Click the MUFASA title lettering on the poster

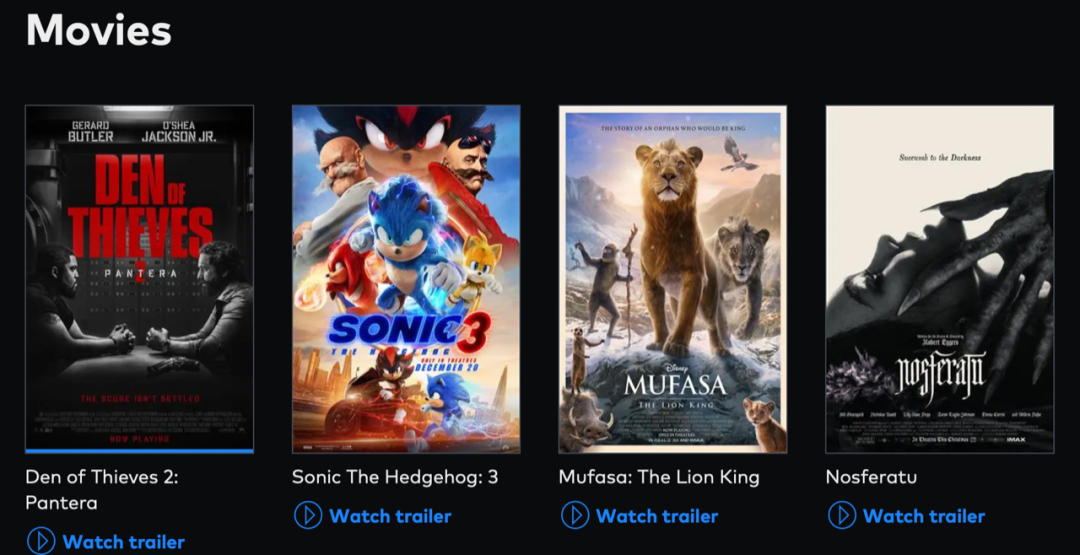coord(676,384)
